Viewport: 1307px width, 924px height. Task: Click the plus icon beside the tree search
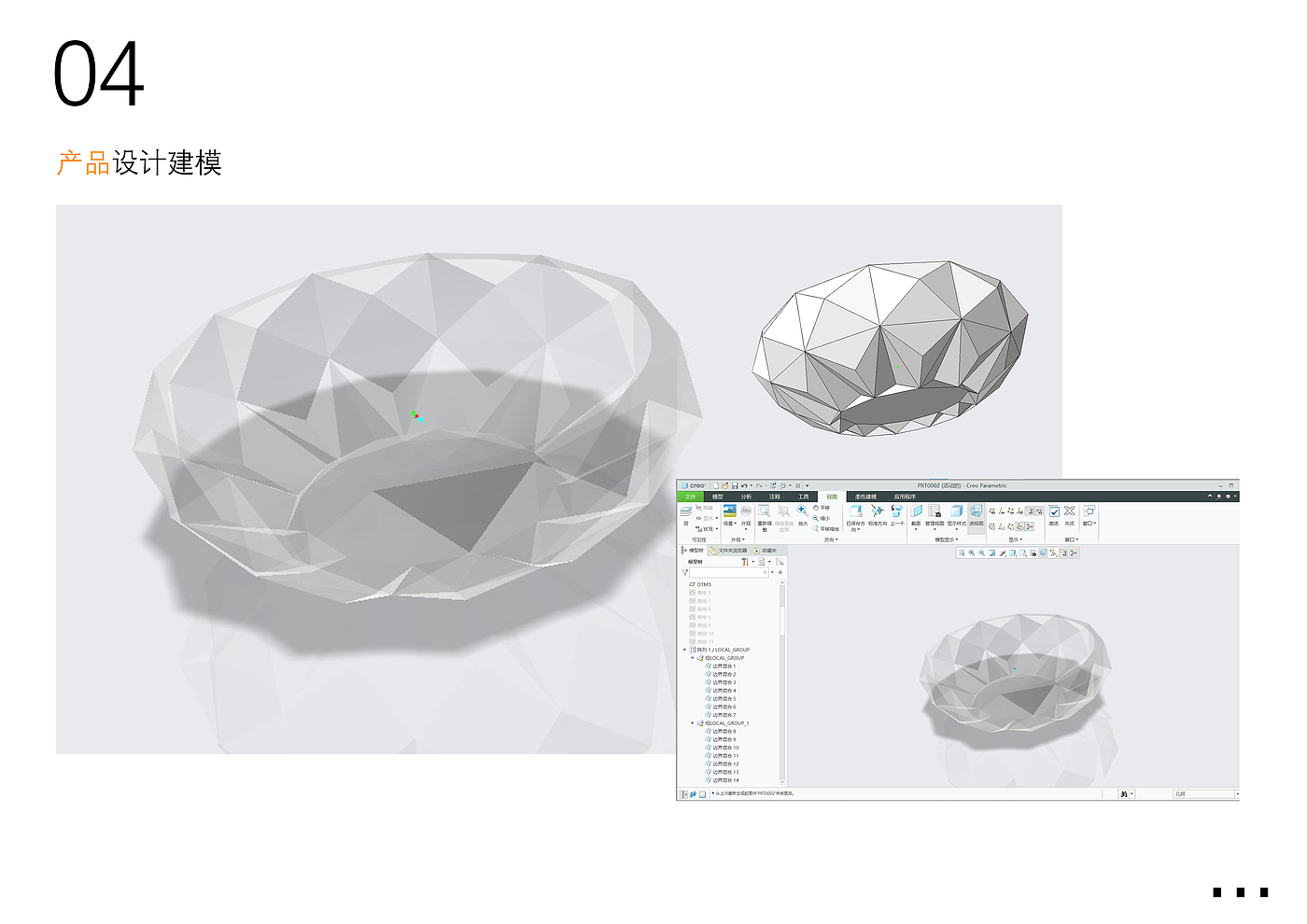(x=780, y=572)
